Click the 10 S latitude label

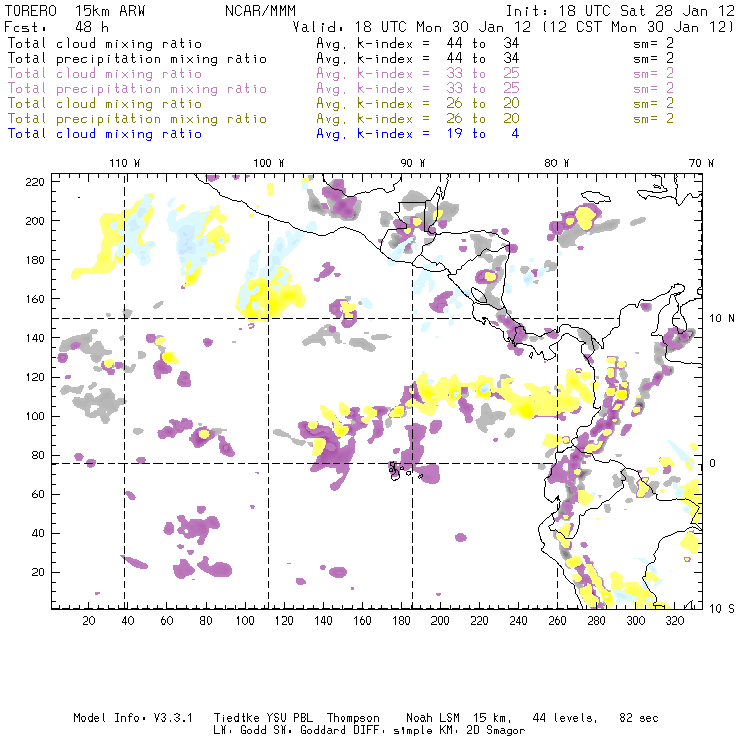point(722,609)
